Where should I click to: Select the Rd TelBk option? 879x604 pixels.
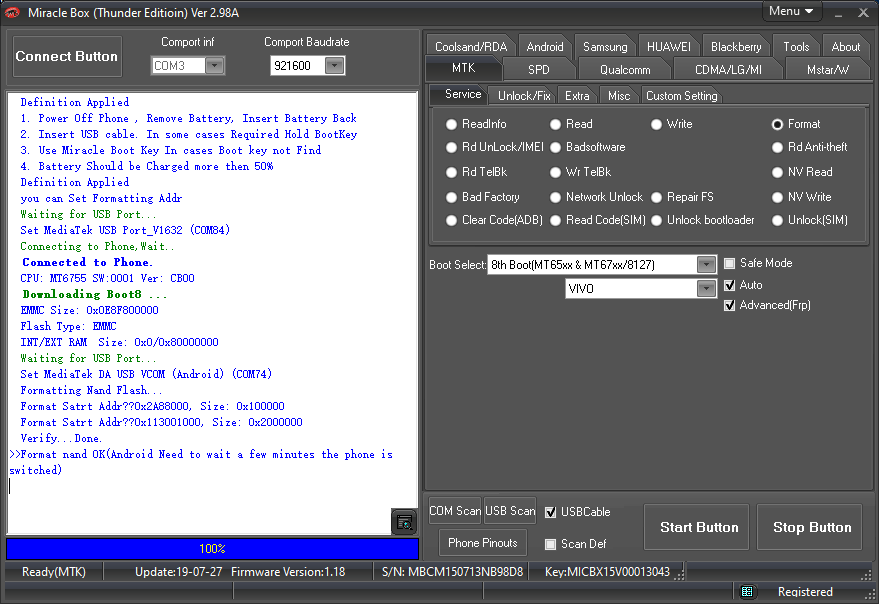[x=476, y=172]
